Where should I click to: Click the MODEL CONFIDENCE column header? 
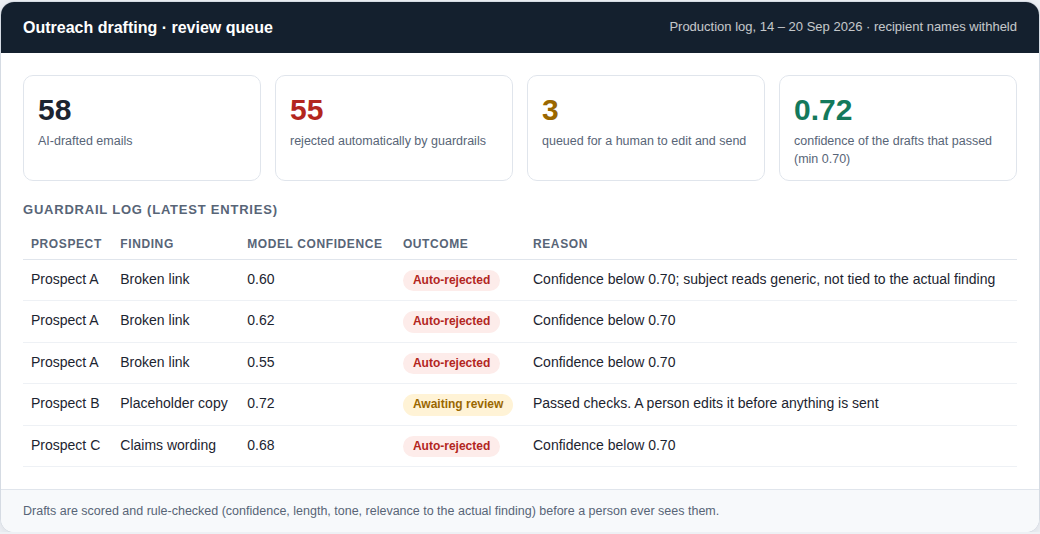coord(314,243)
